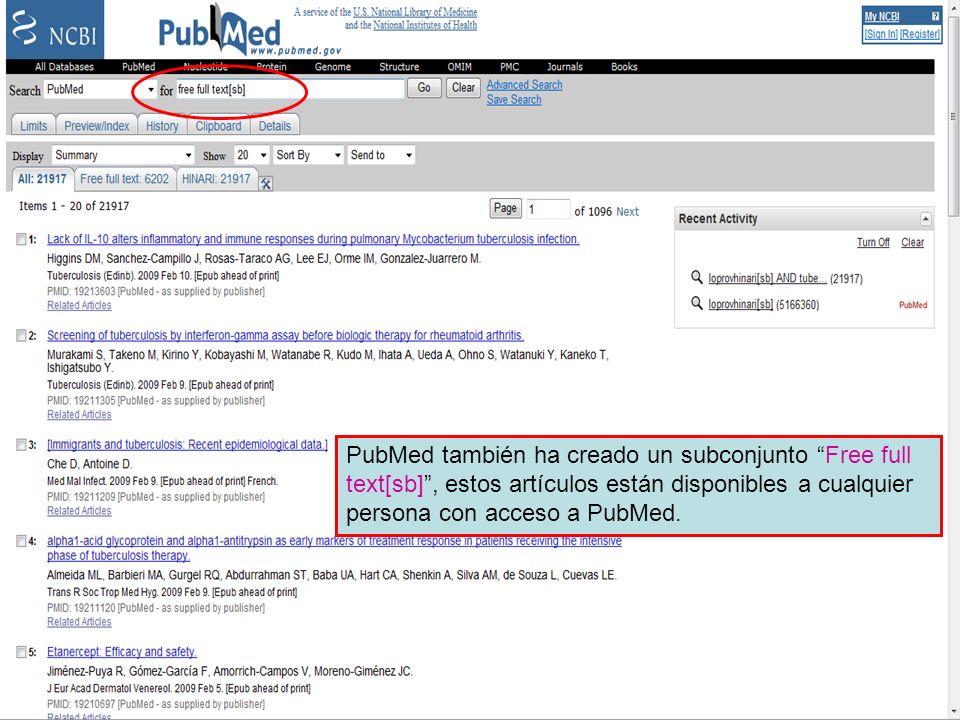Open Structure in the navigation bar
The height and width of the screenshot is (720, 960).
coord(399,67)
